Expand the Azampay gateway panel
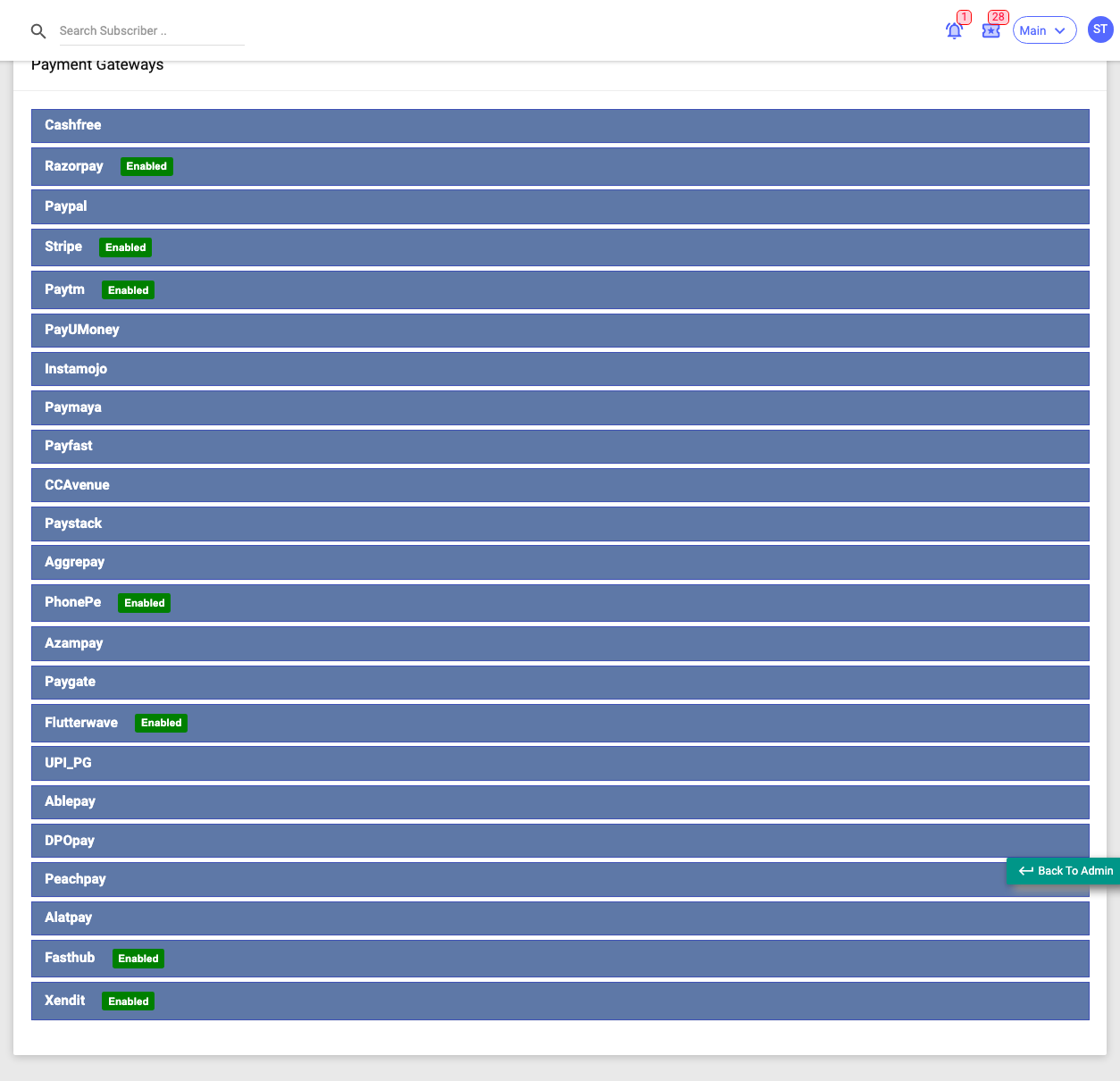The height and width of the screenshot is (1081, 1120). pyautogui.click(x=560, y=643)
